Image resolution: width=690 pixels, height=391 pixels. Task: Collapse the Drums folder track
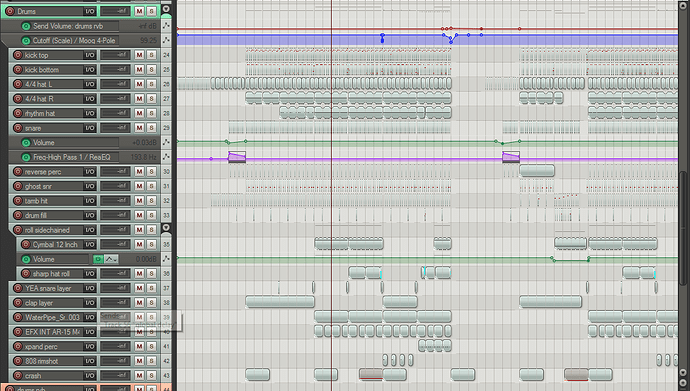[x=166, y=9]
